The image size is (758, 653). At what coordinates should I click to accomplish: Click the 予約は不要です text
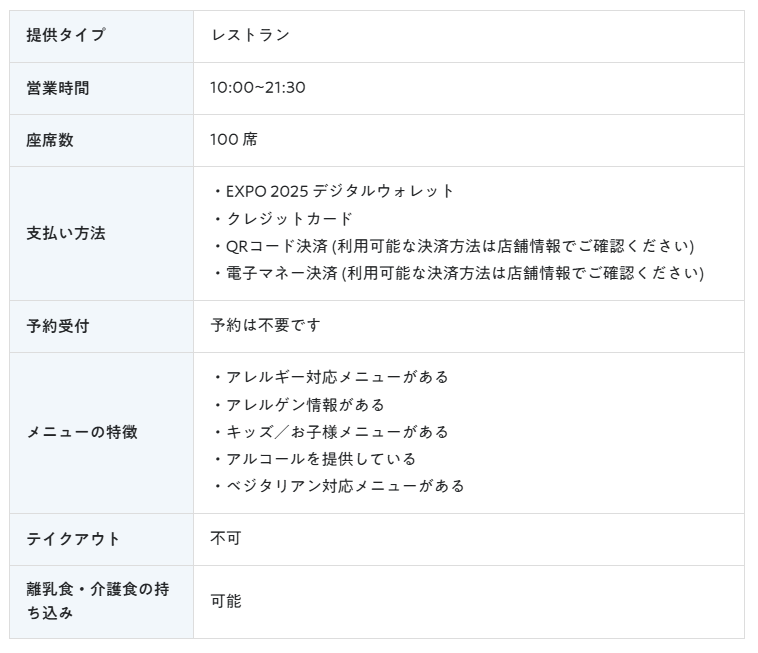tap(265, 326)
